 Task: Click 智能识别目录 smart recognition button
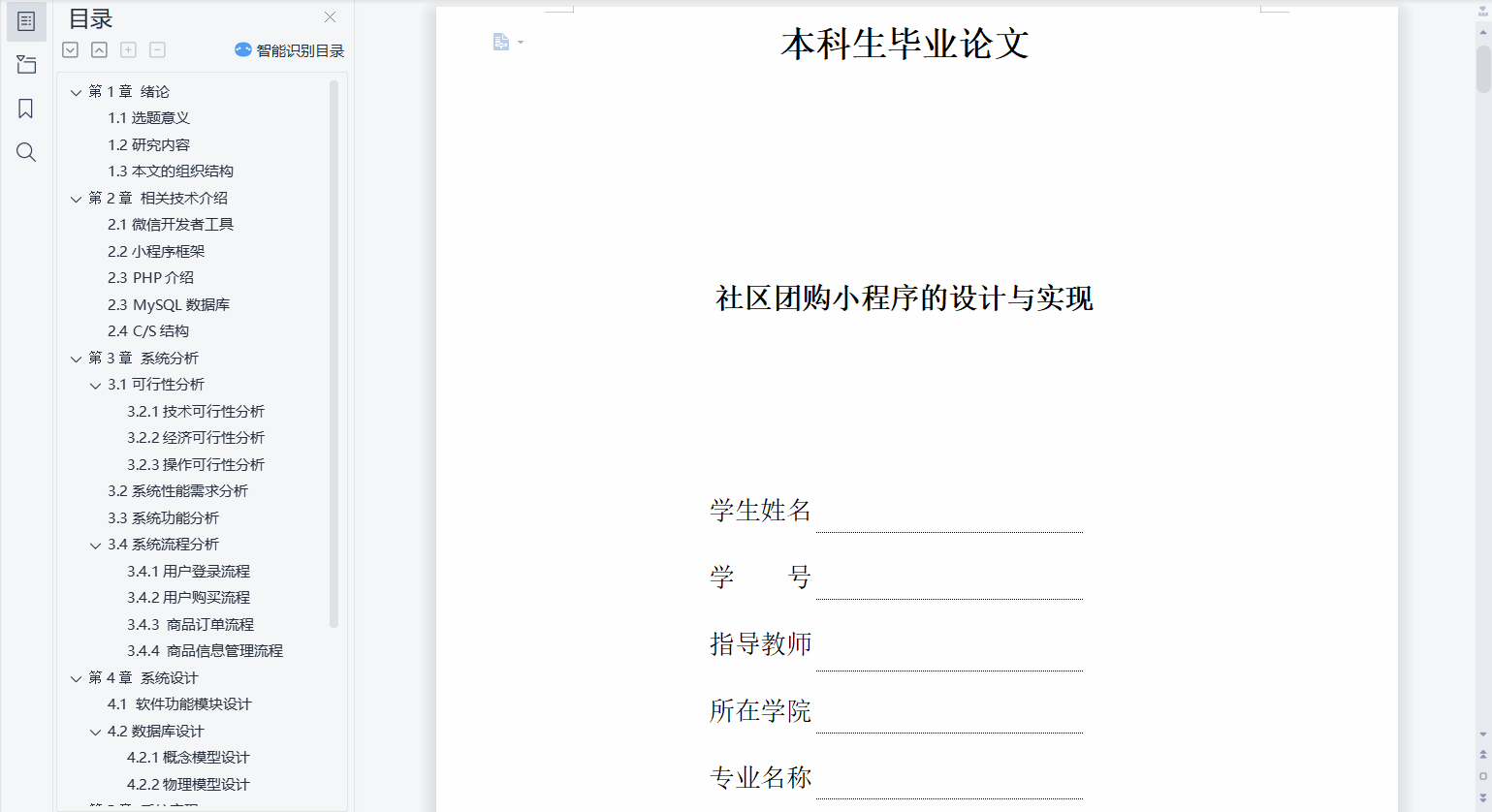coord(290,50)
